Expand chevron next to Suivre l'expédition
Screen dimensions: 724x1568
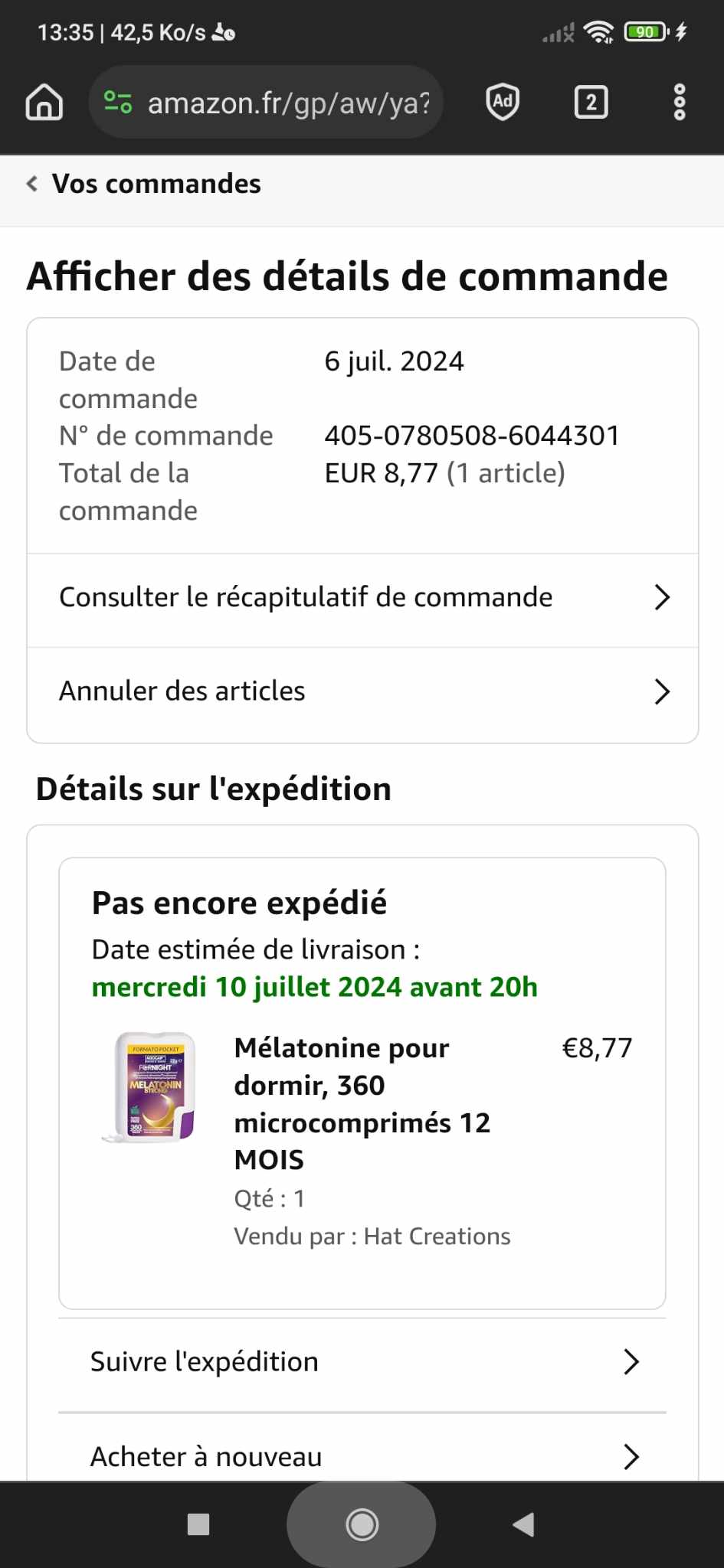pos(631,1362)
